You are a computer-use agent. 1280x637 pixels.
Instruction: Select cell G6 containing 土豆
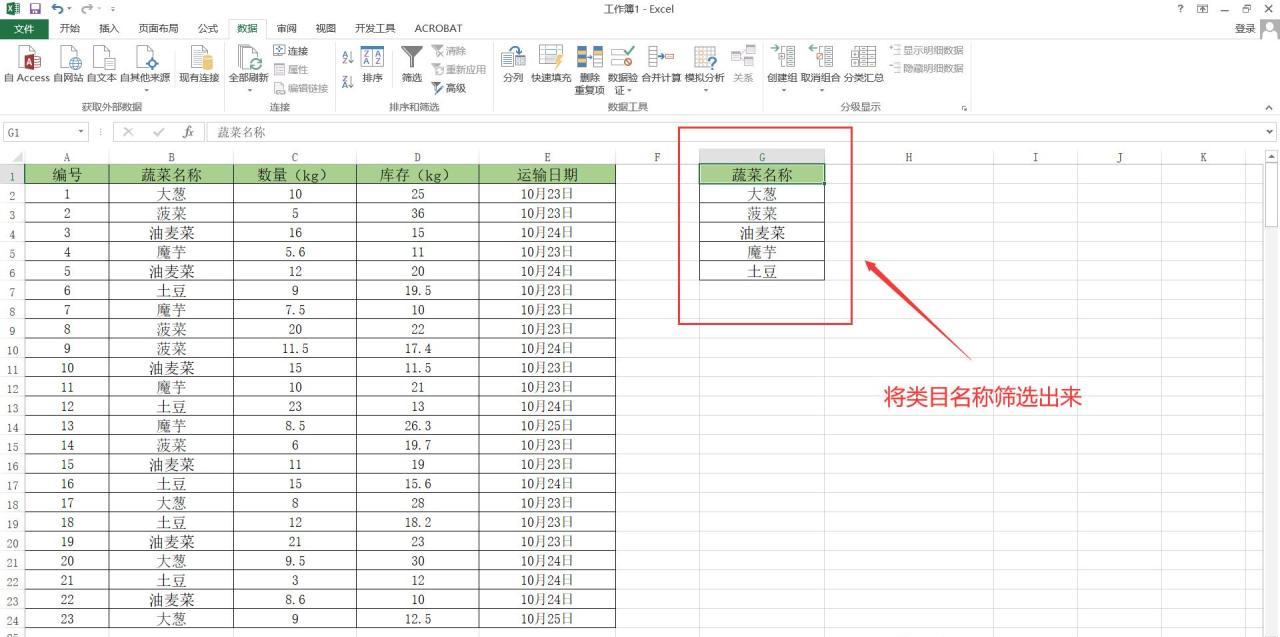pos(762,271)
